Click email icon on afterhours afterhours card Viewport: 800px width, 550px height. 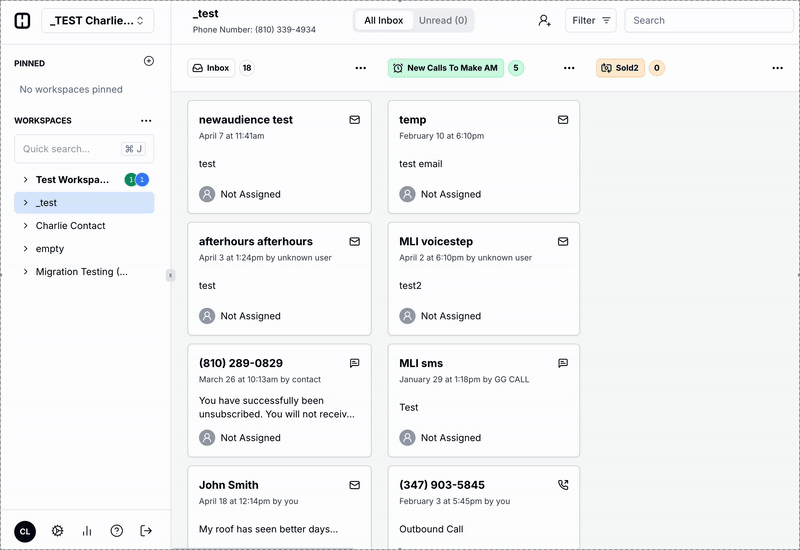pos(355,242)
